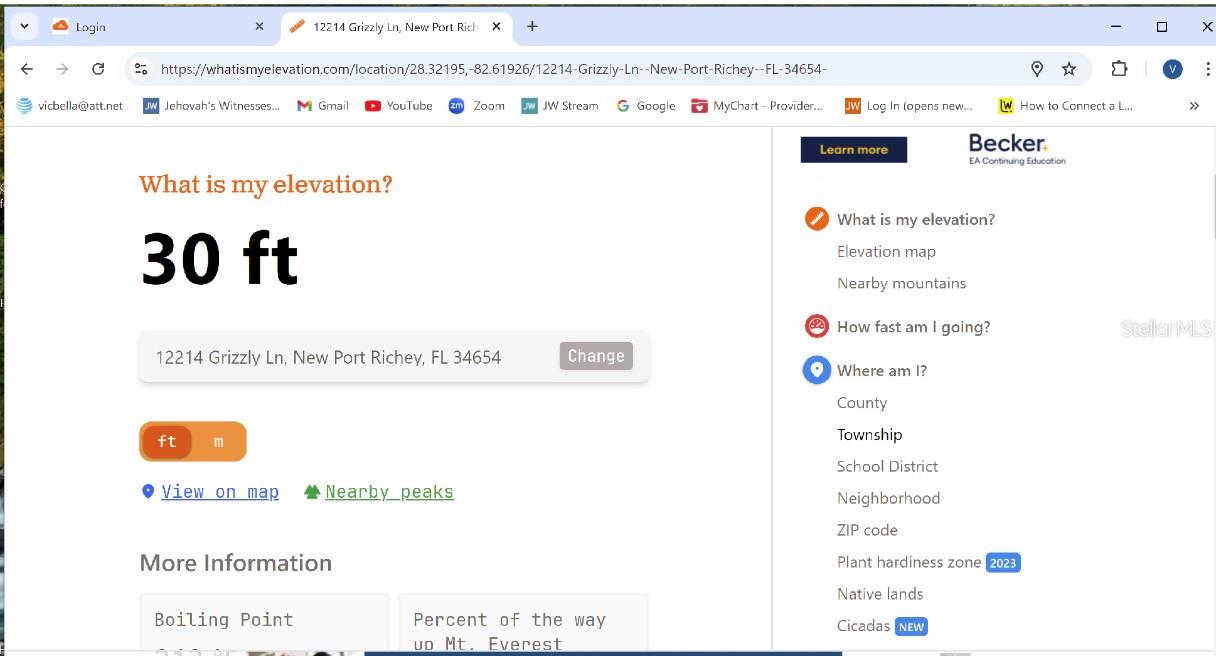Image resolution: width=1216 pixels, height=656 pixels.
Task: Click the red speedometer icon
Action: pyautogui.click(x=816, y=326)
